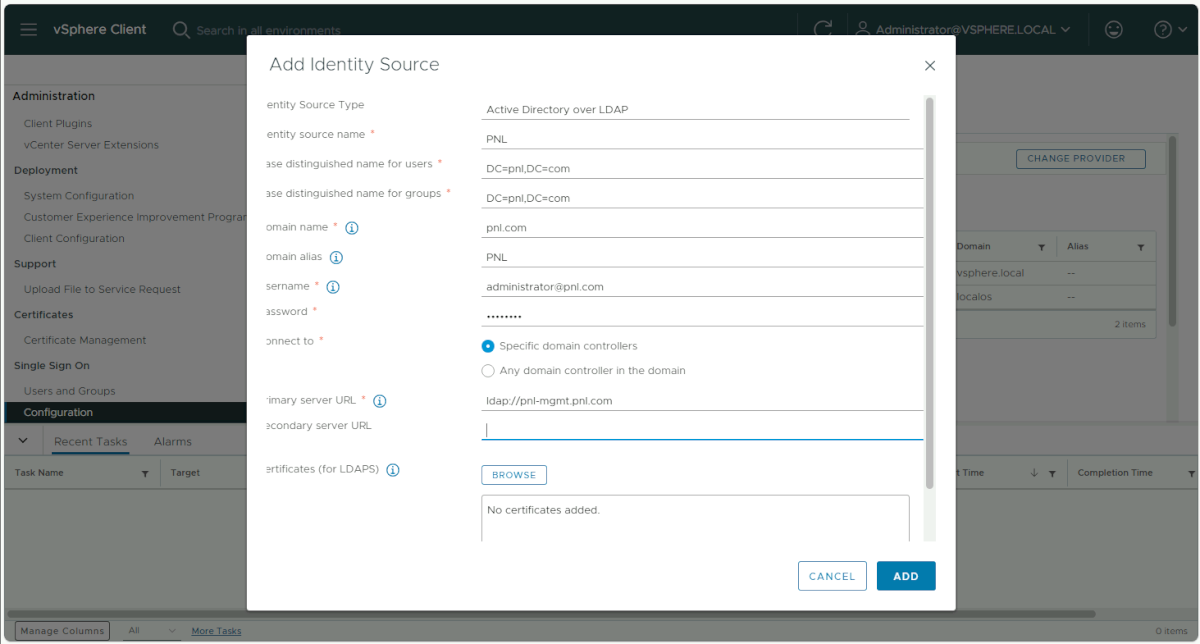
Task: Open the help question mark dropdown
Action: (x=1170, y=29)
